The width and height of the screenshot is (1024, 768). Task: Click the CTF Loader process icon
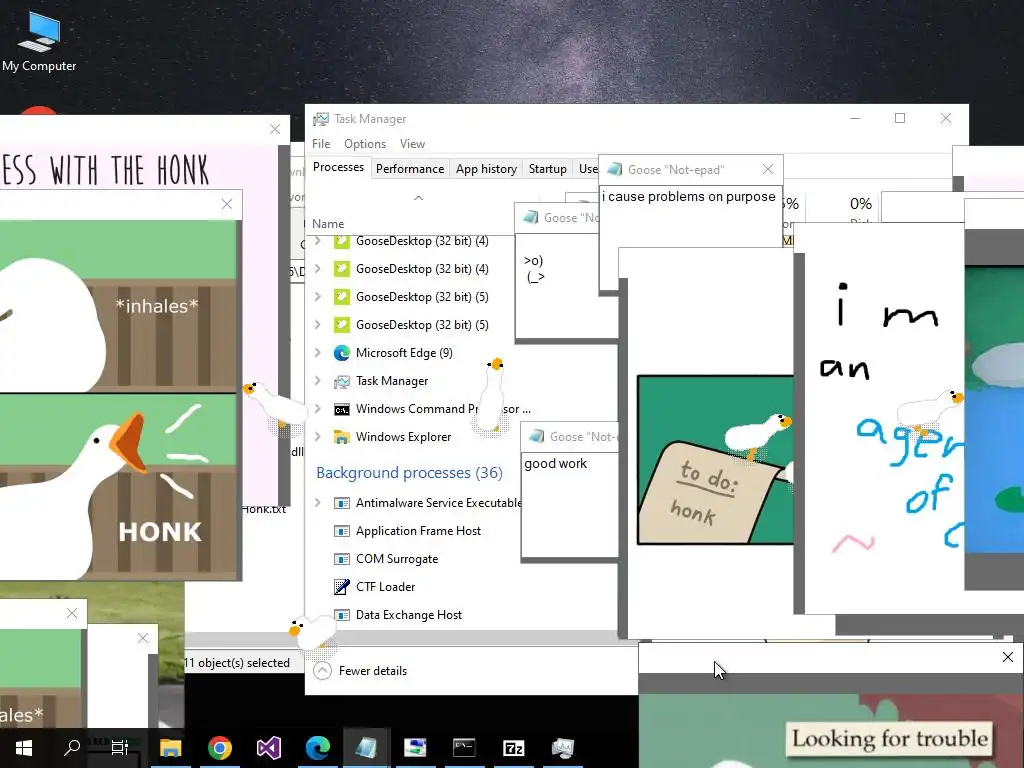click(x=342, y=587)
